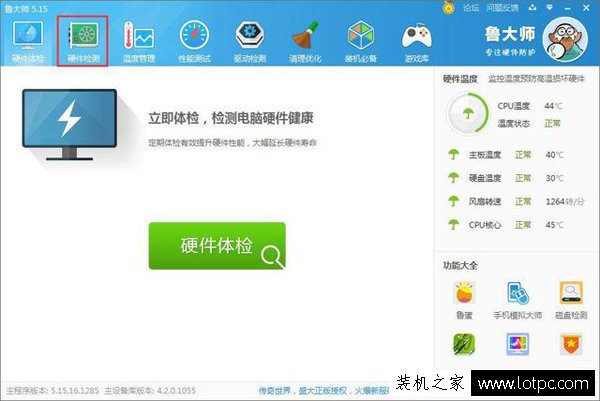Open the main menu dropdown arrow
The image size is (600, 401).
[549, 7]
